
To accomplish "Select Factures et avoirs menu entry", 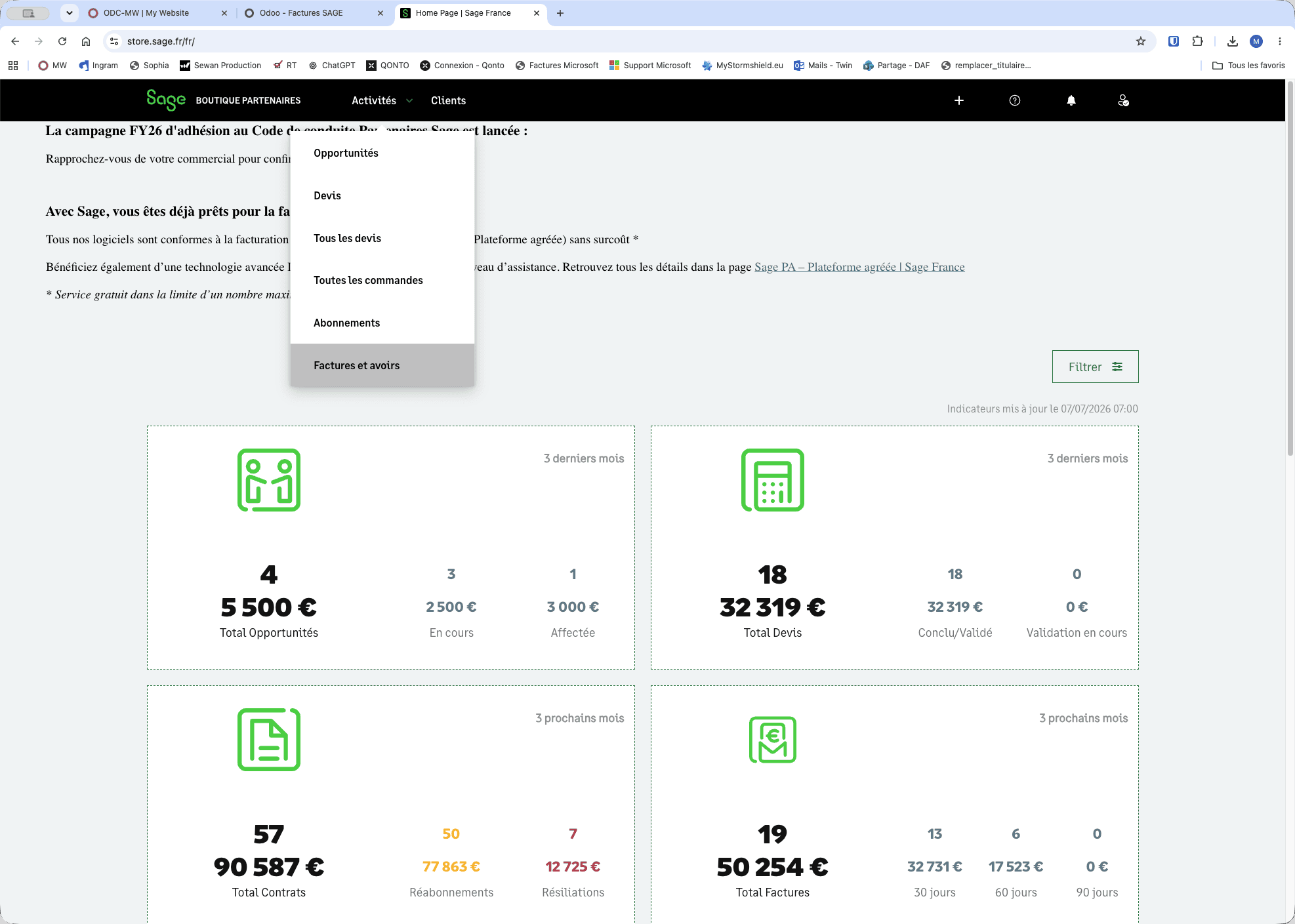I will point(382,365).
